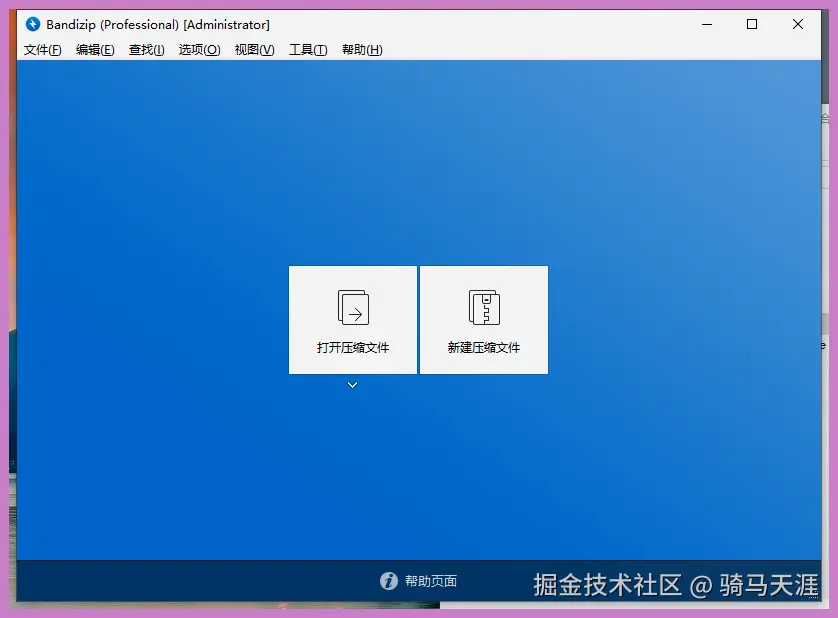Expand the chevron below 打开压缩文件
The width and height of the screenshot is (838, 618).
pyautogui.click(x=352, y=385)
